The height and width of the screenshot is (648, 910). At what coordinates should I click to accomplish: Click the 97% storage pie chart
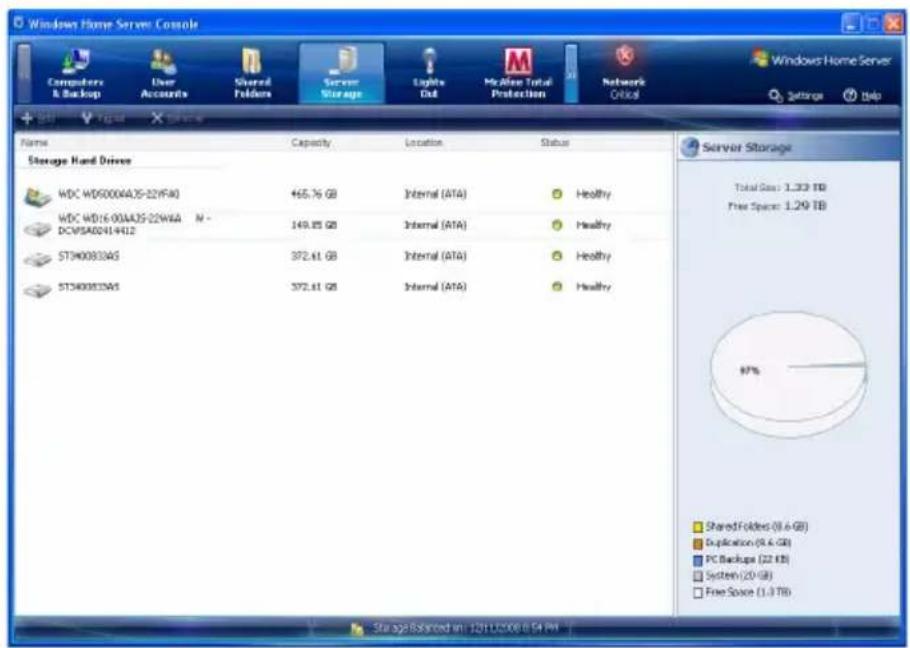click(x=789, y=374)
